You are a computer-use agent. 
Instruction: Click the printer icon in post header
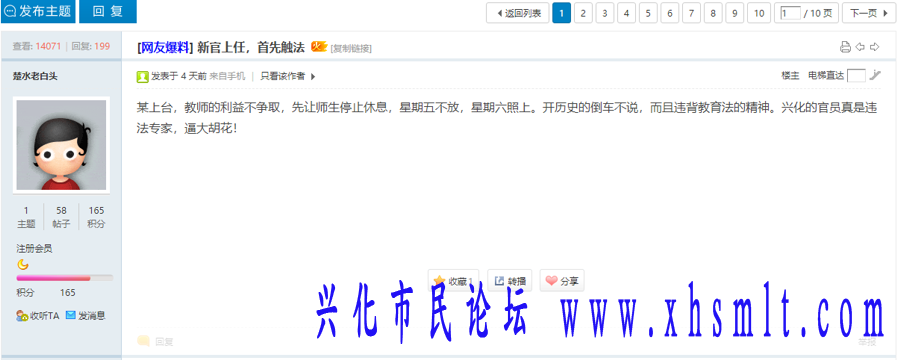845,47
